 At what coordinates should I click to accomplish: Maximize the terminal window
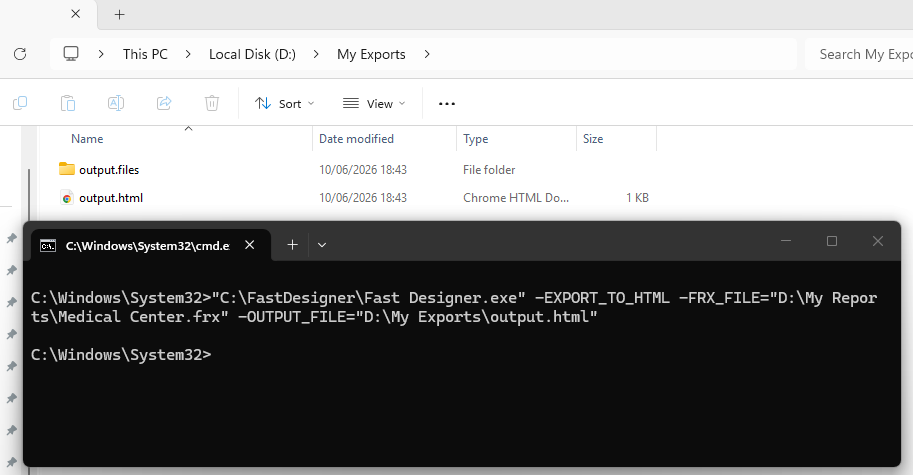[832, 241]
